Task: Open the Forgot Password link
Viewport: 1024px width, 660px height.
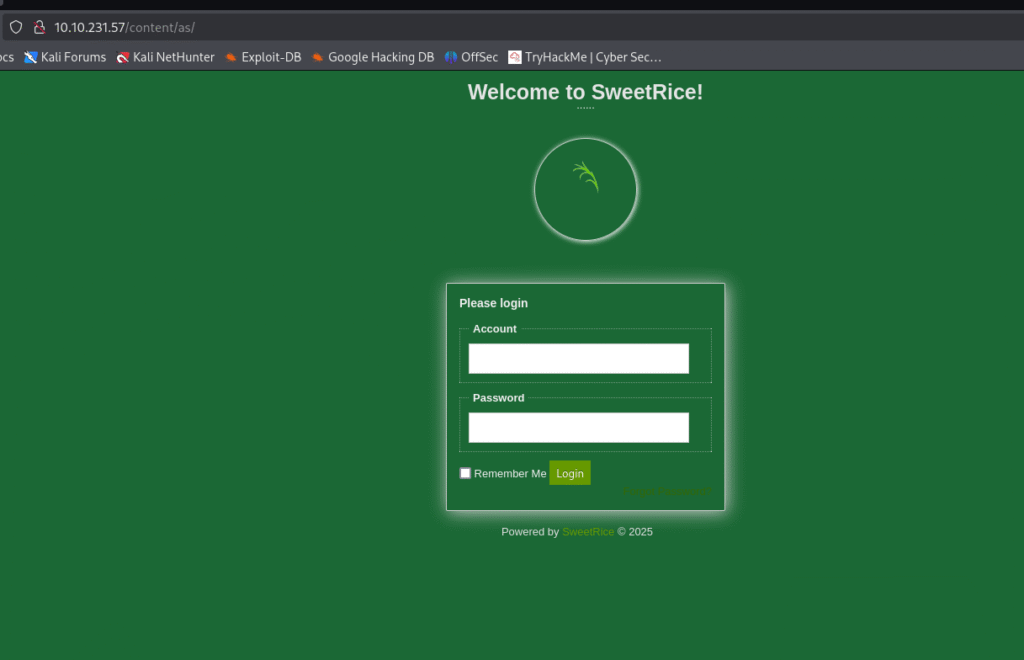Action: (667, 492)
